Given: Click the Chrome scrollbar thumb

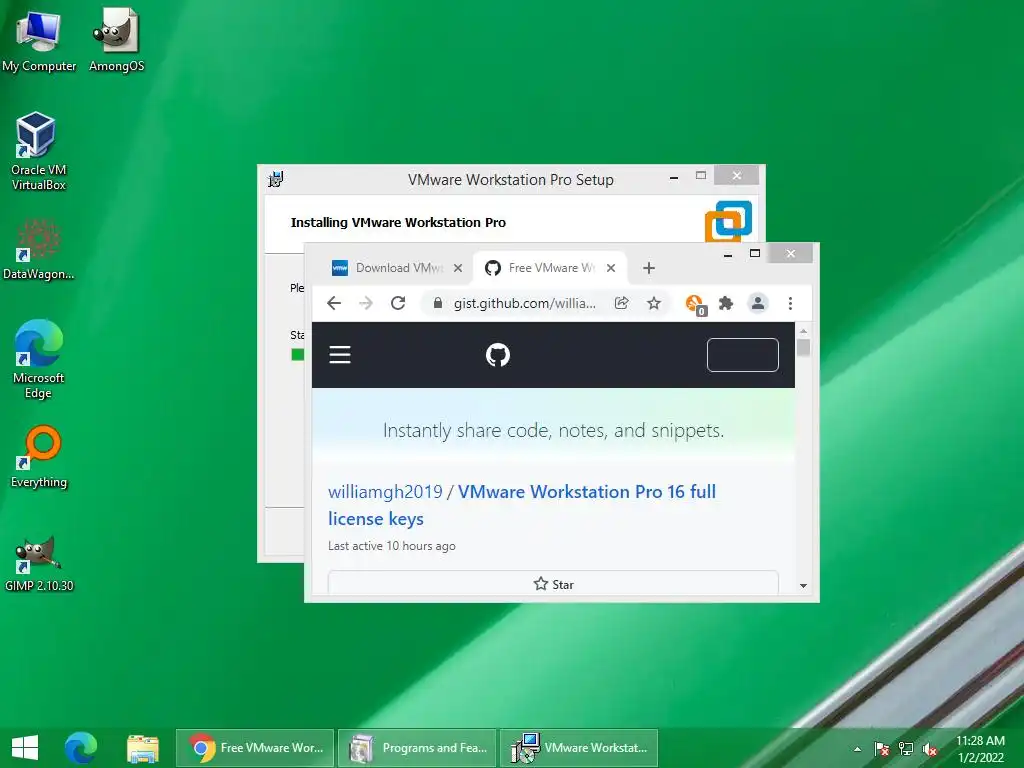Looking at the screenshot, I should point(803,347).
